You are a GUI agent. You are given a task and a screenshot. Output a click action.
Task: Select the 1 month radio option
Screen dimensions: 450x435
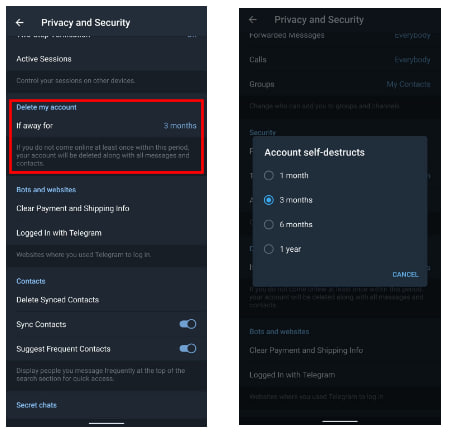coord(269,175)
